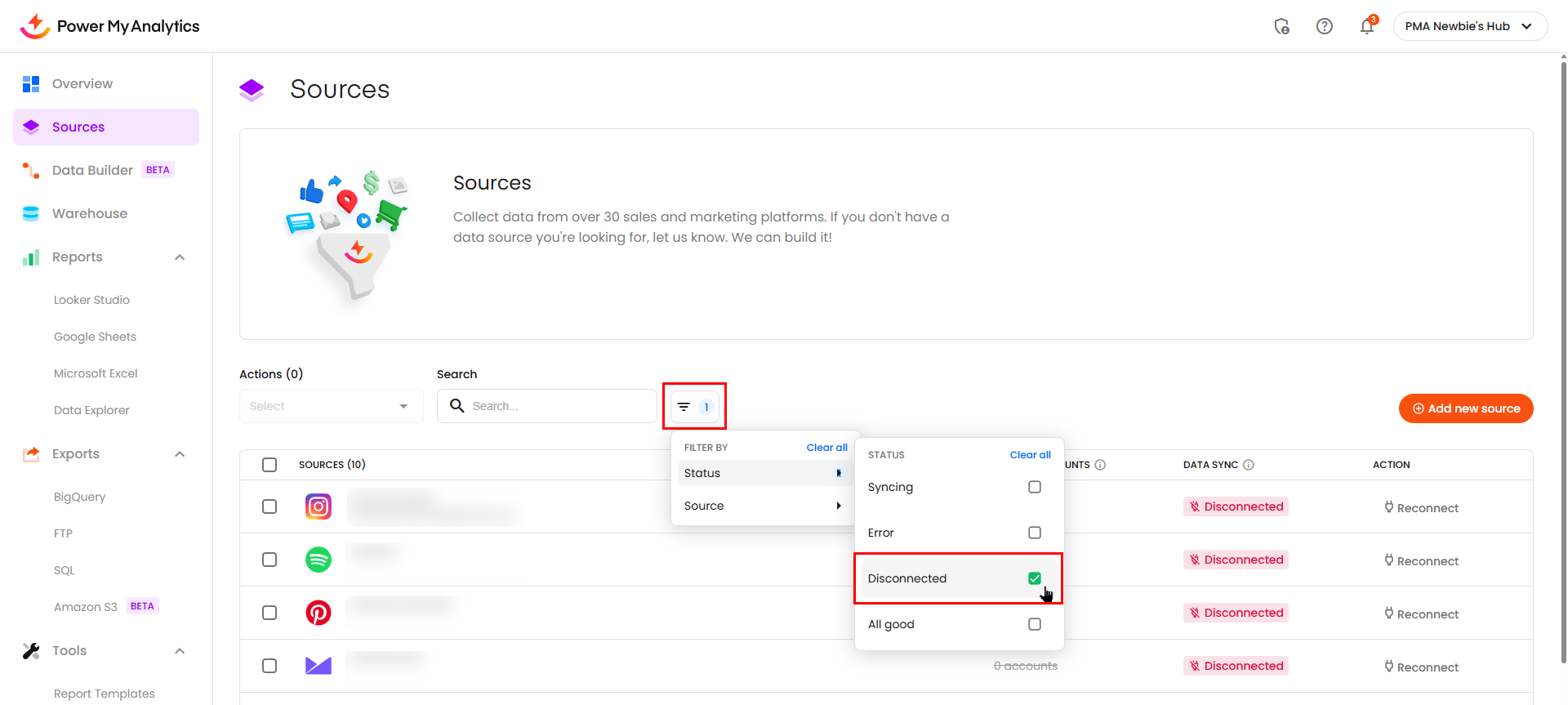
Task: Open the Actions Select dropdown
Action: pos(331,406)
